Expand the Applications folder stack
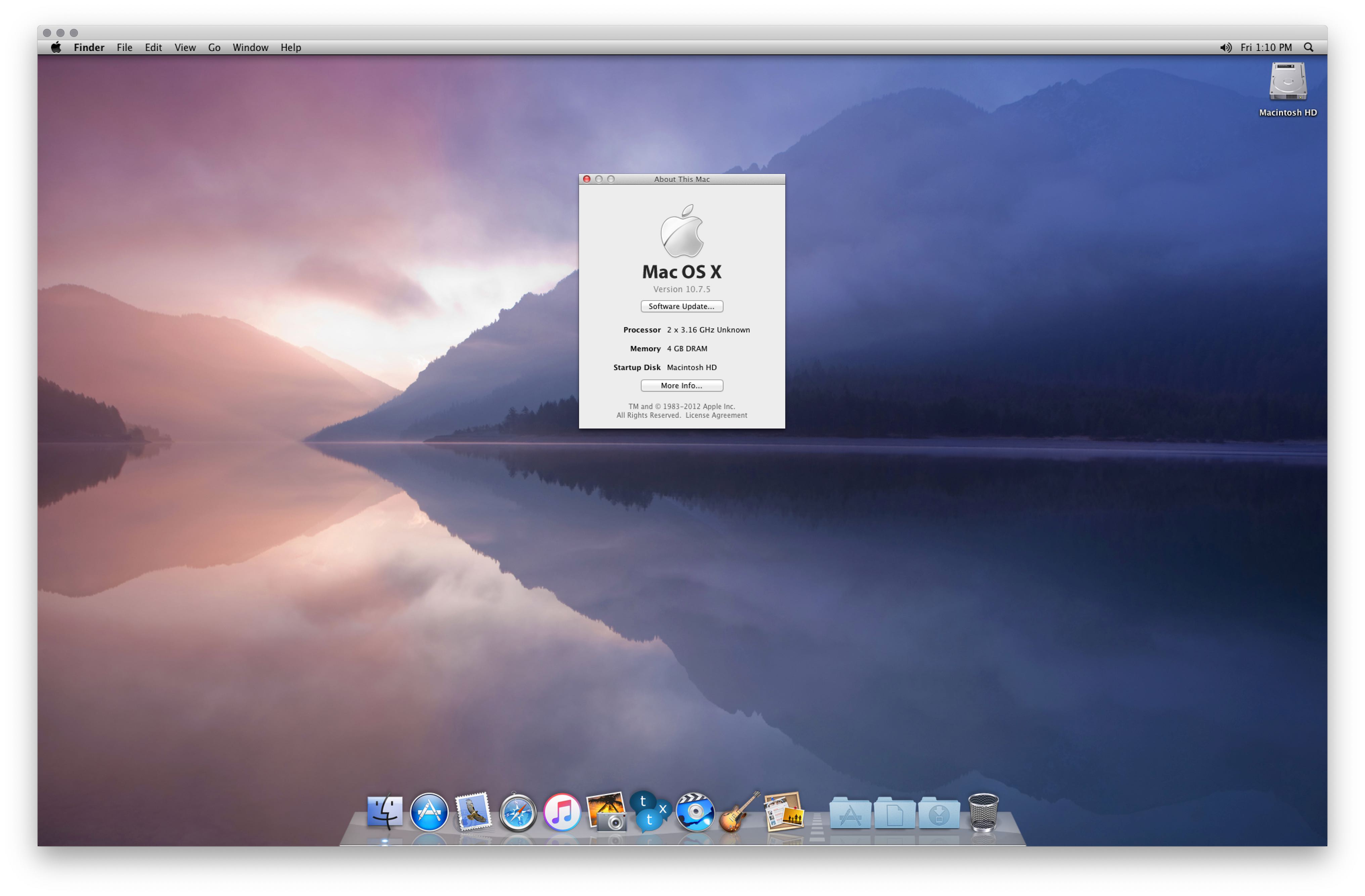The image size is (1365, 896). [x=850, y=813]
